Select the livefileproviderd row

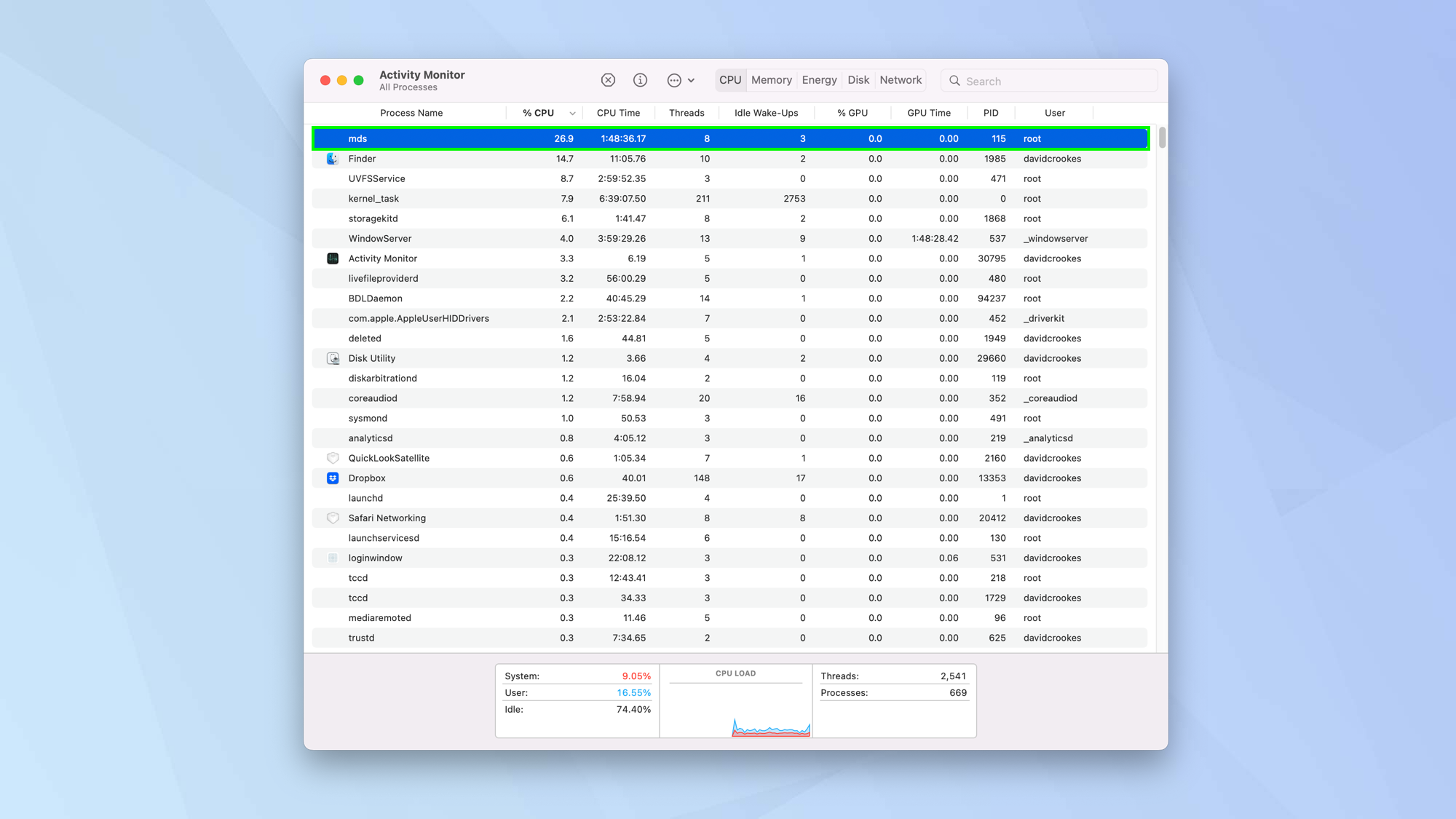pos(730,279)
